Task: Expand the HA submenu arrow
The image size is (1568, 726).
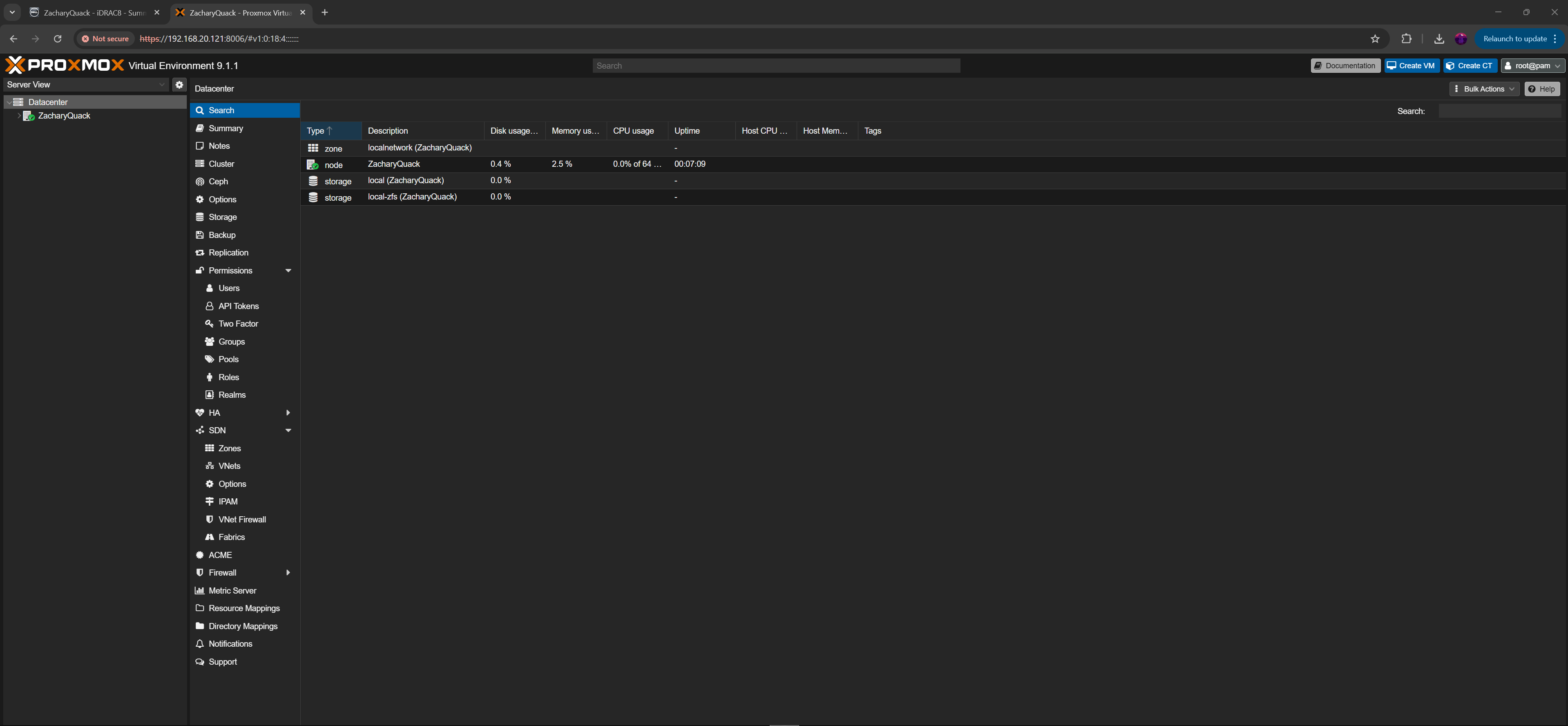Action: pyautogui.click(x=288, y=413)
